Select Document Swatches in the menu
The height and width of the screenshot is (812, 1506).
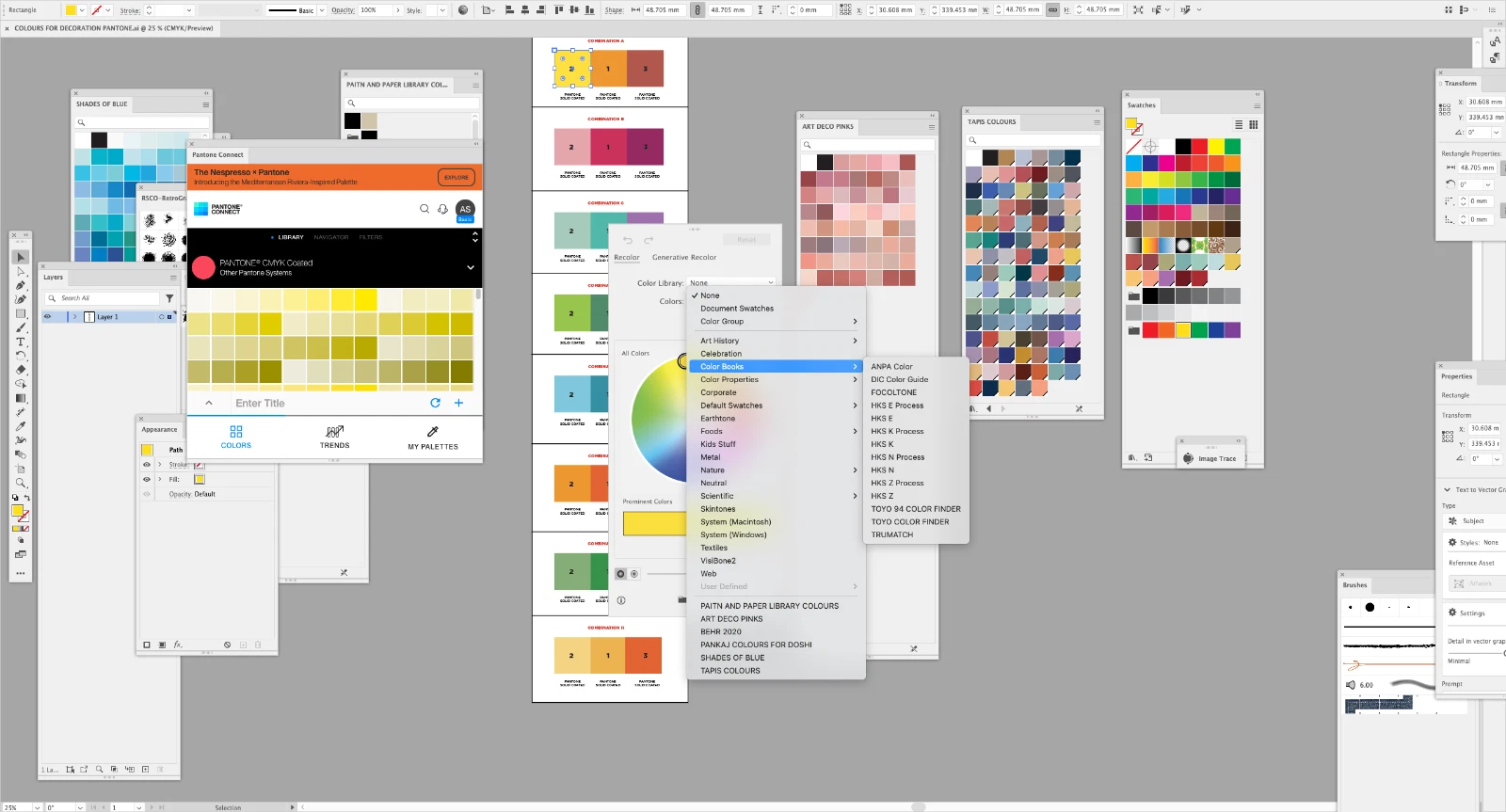pos(737,309)
